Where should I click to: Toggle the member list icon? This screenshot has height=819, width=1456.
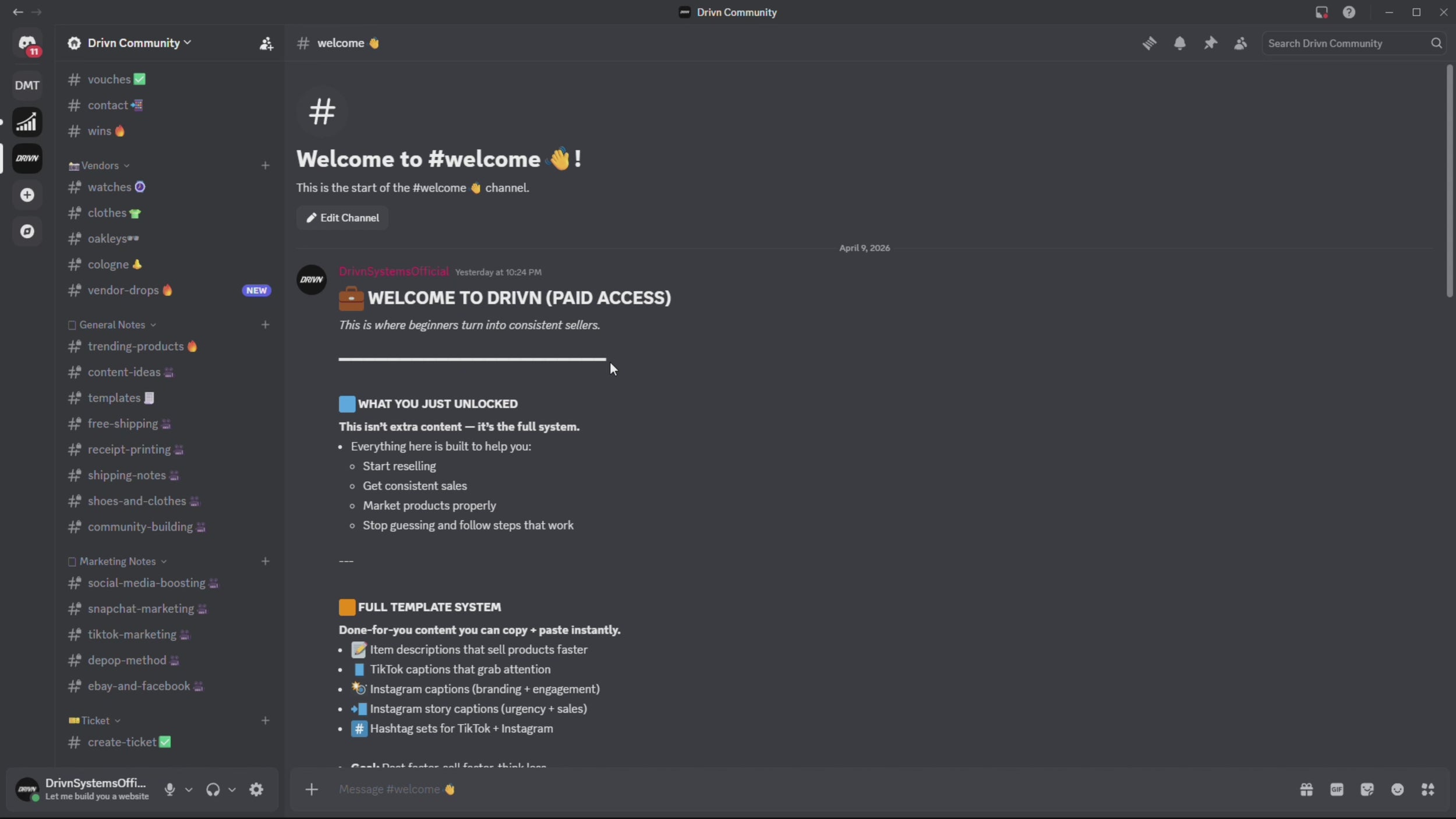click(x=1241, y=43)
